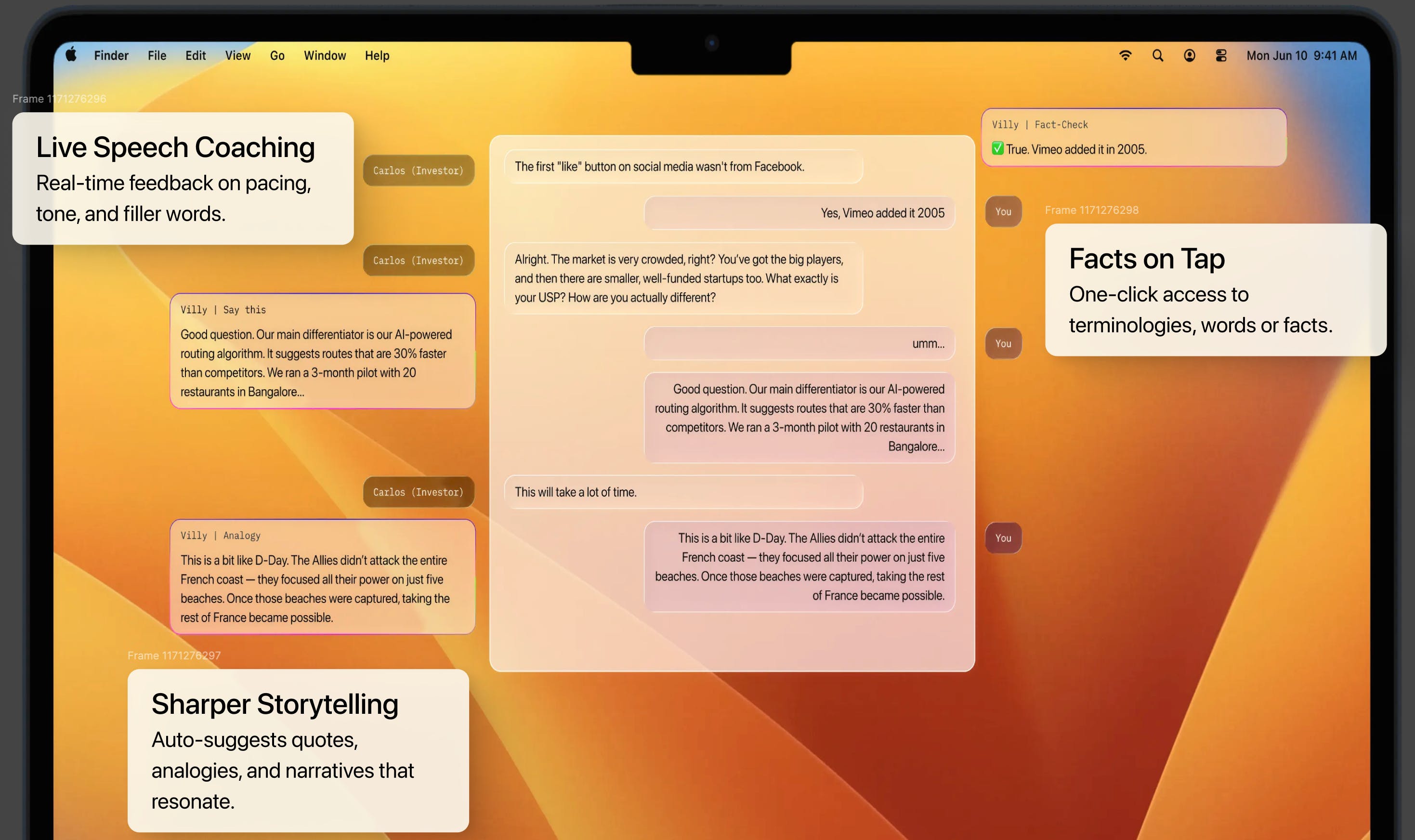Viewport: 1415px width, 840px height.
Task: Select the Villy Say this suggestion card
Action: [322, 351]
